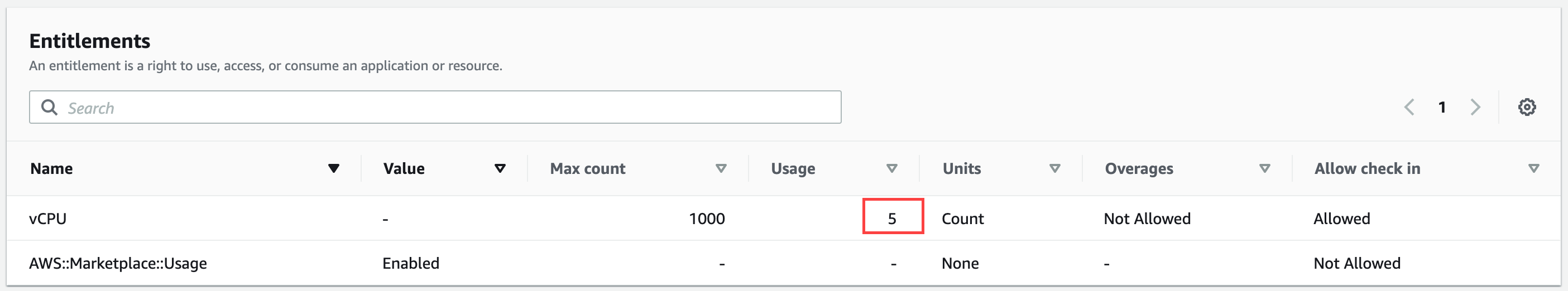Viewport: 1568px width, 291px height.
Task: Select page number 1
Action: click(x=1441, y=108)
